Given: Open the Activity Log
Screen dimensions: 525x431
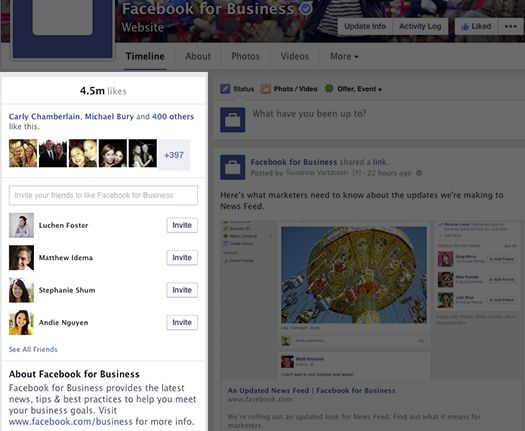Looking at the screenshot, I should tap(420, 26).
